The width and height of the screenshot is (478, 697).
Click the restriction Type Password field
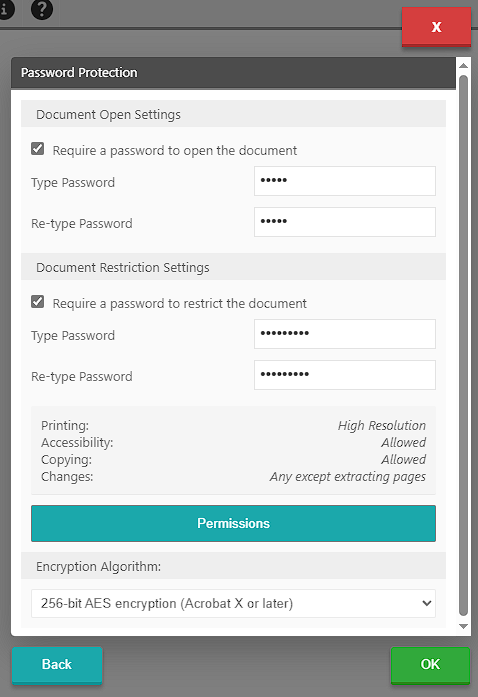click(345, 334)
